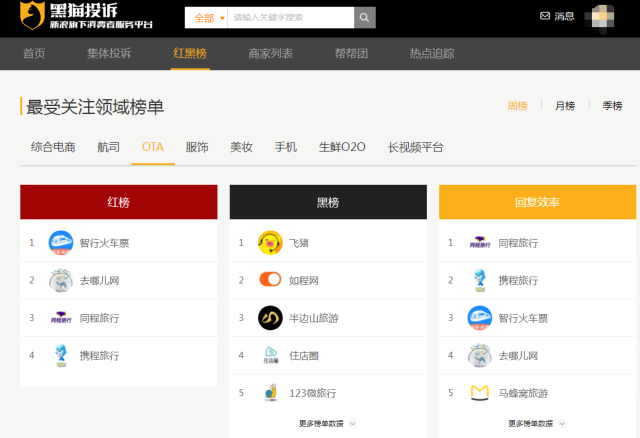Select the 手机 category tab

(x=286, y=147)
